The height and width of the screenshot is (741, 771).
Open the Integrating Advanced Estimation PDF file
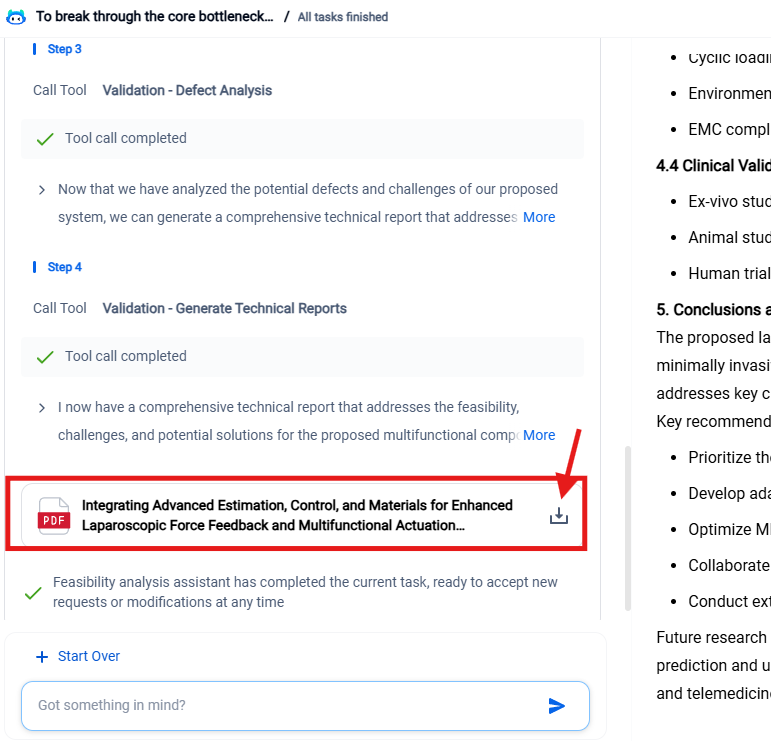(x=297, y=515)
